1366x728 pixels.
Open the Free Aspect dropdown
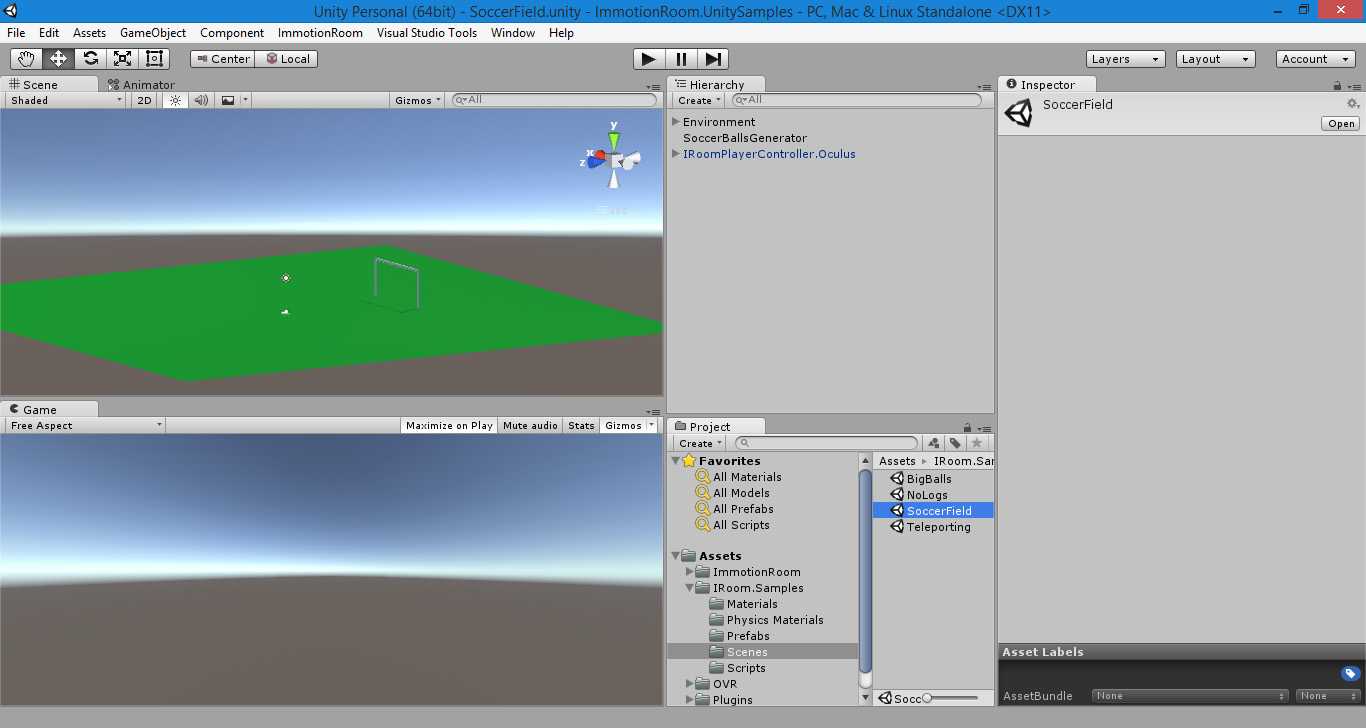[86, 425]
